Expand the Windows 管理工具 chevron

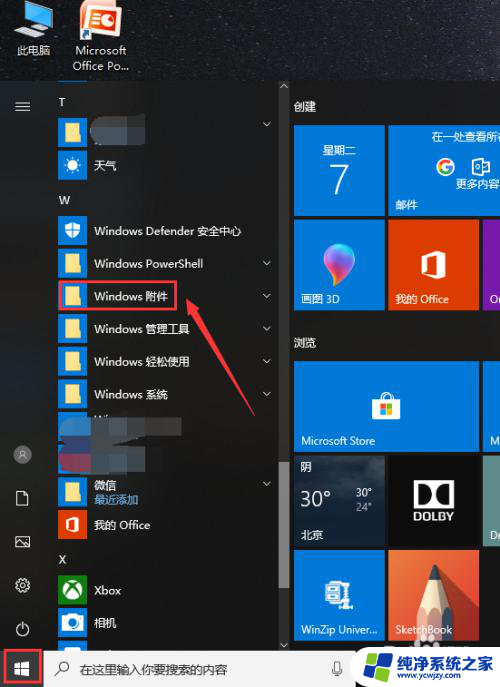tap(266, 329)
